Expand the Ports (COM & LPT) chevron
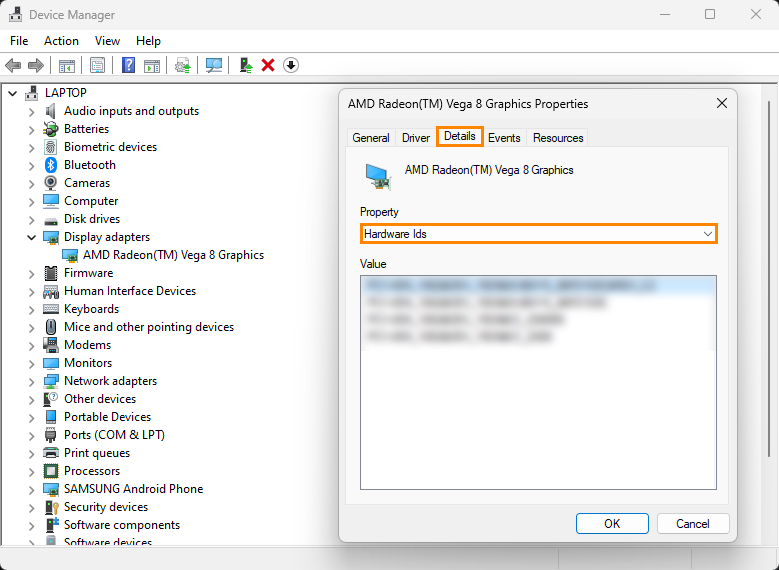This screenshot has height=570, width=779. coord(32,435)
